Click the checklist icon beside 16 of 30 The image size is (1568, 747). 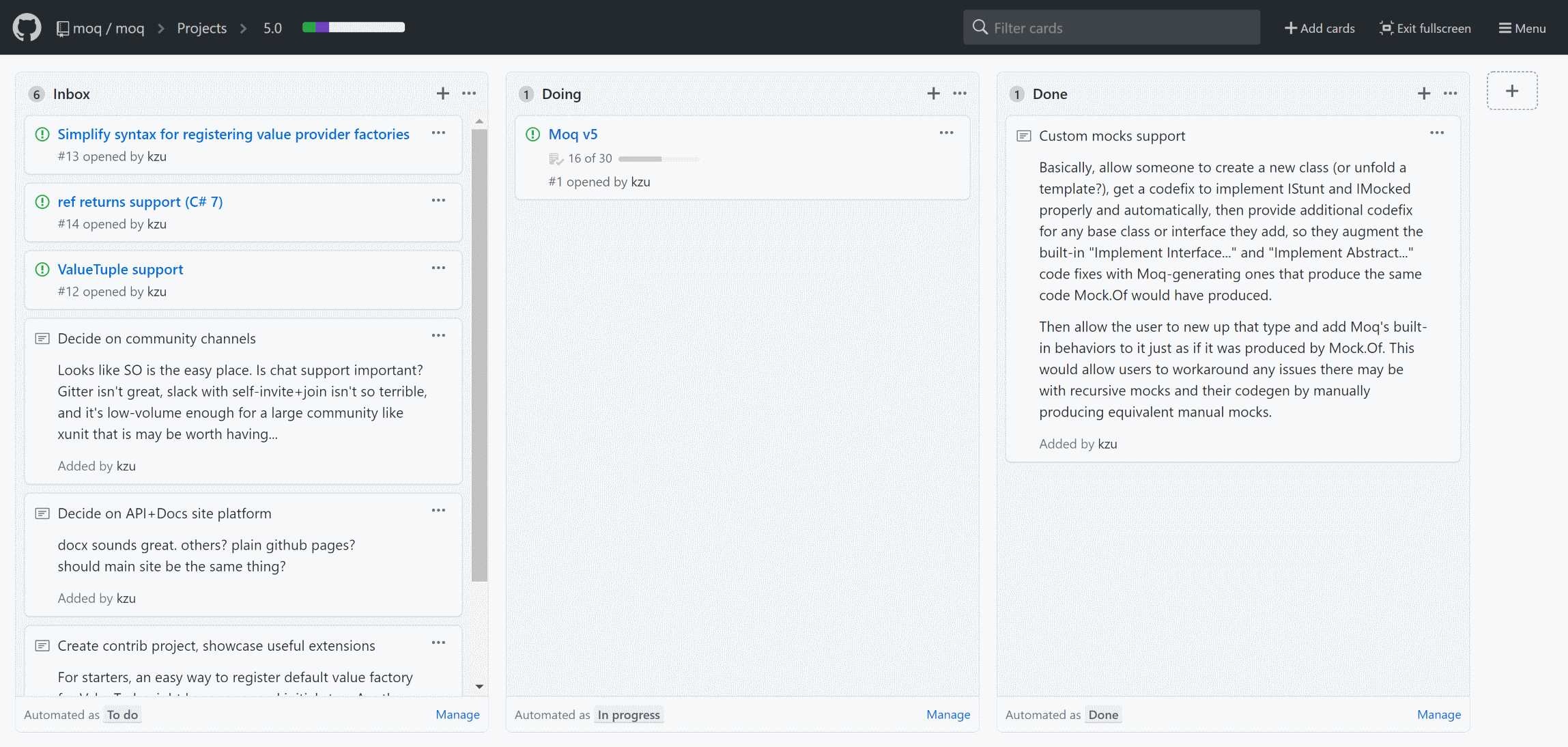click(556, 159)
